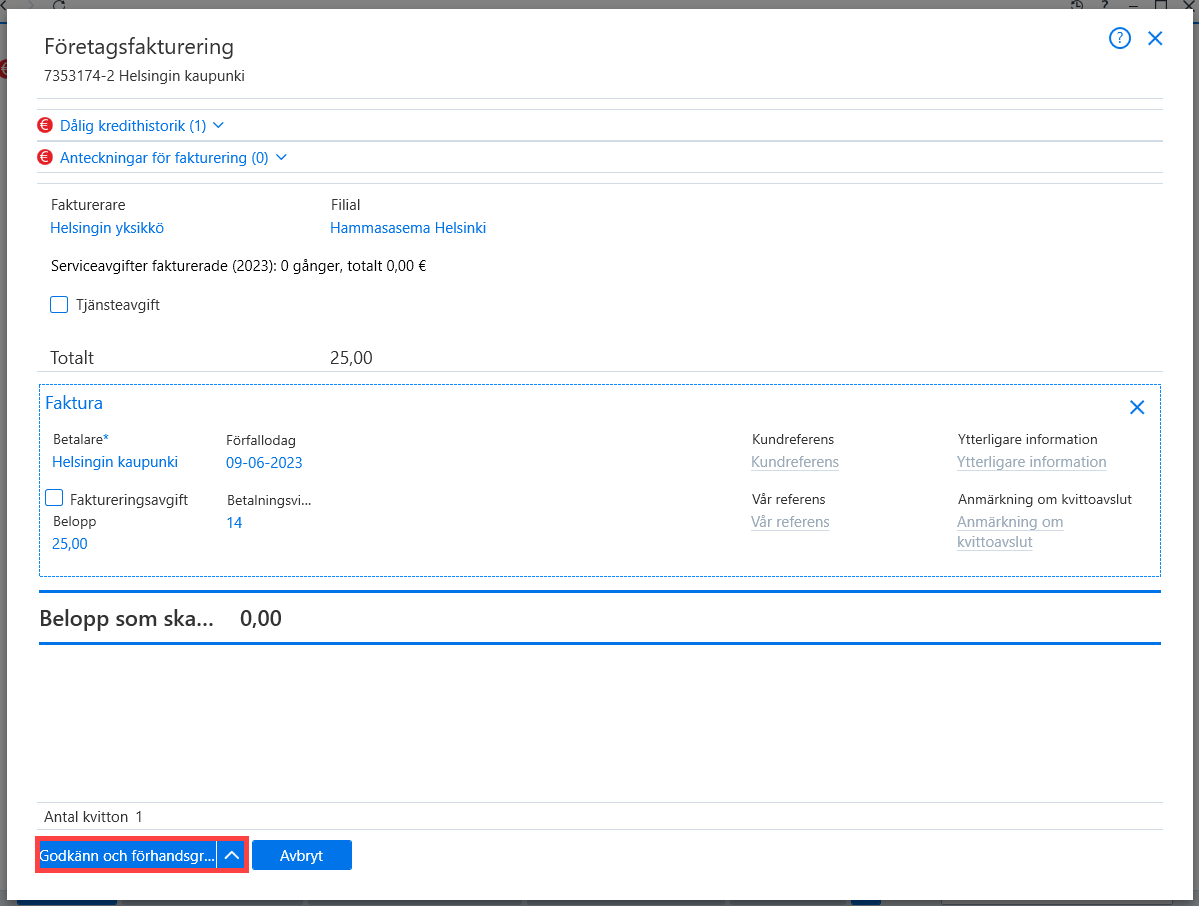Click 7353174-2 Helsingin kaupunki subtitle
The width and height of the screenshot is (1199, 906).
[x=145, y=76]
